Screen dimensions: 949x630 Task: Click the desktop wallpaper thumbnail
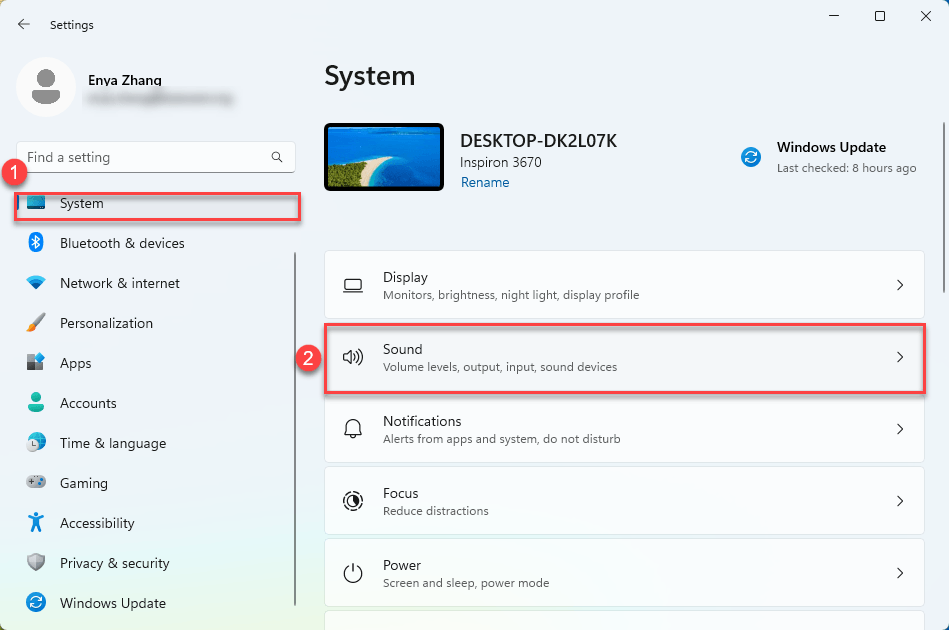point(384,157)
